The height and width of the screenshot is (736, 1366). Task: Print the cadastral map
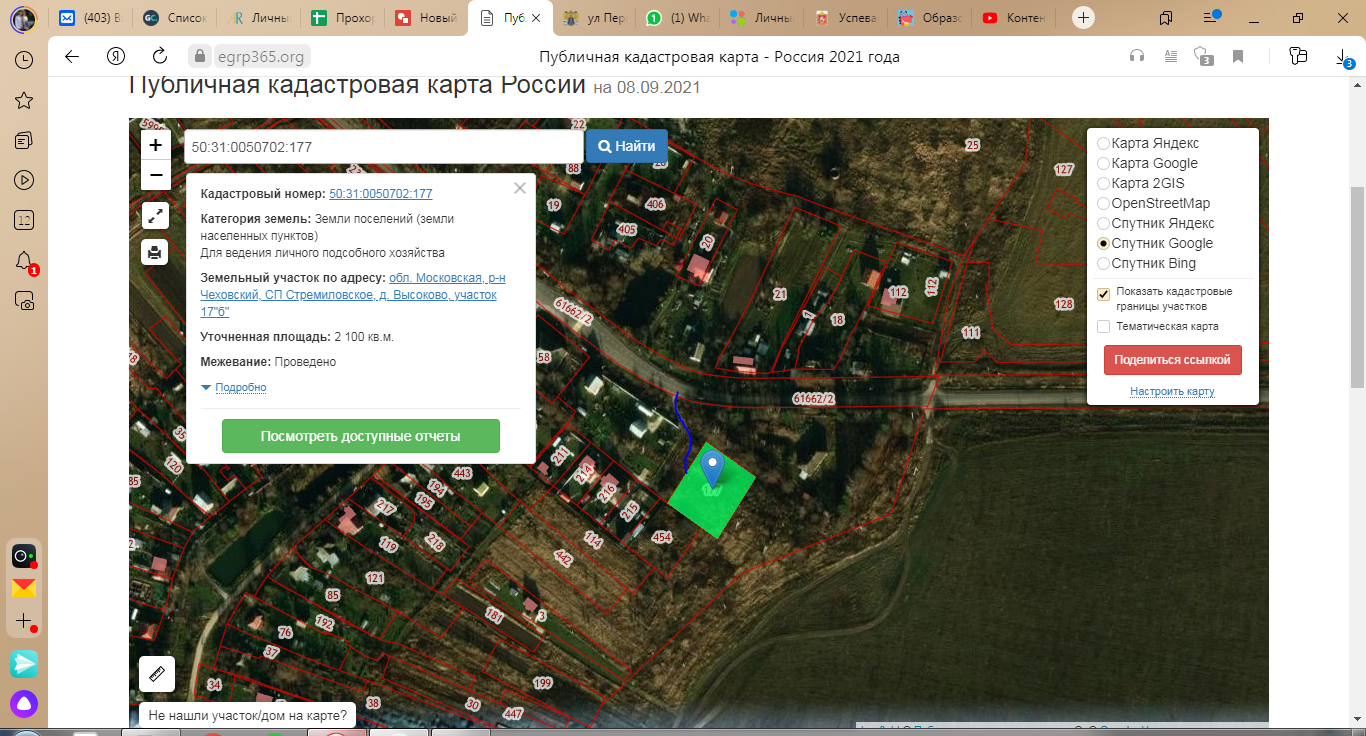[155, 252]
